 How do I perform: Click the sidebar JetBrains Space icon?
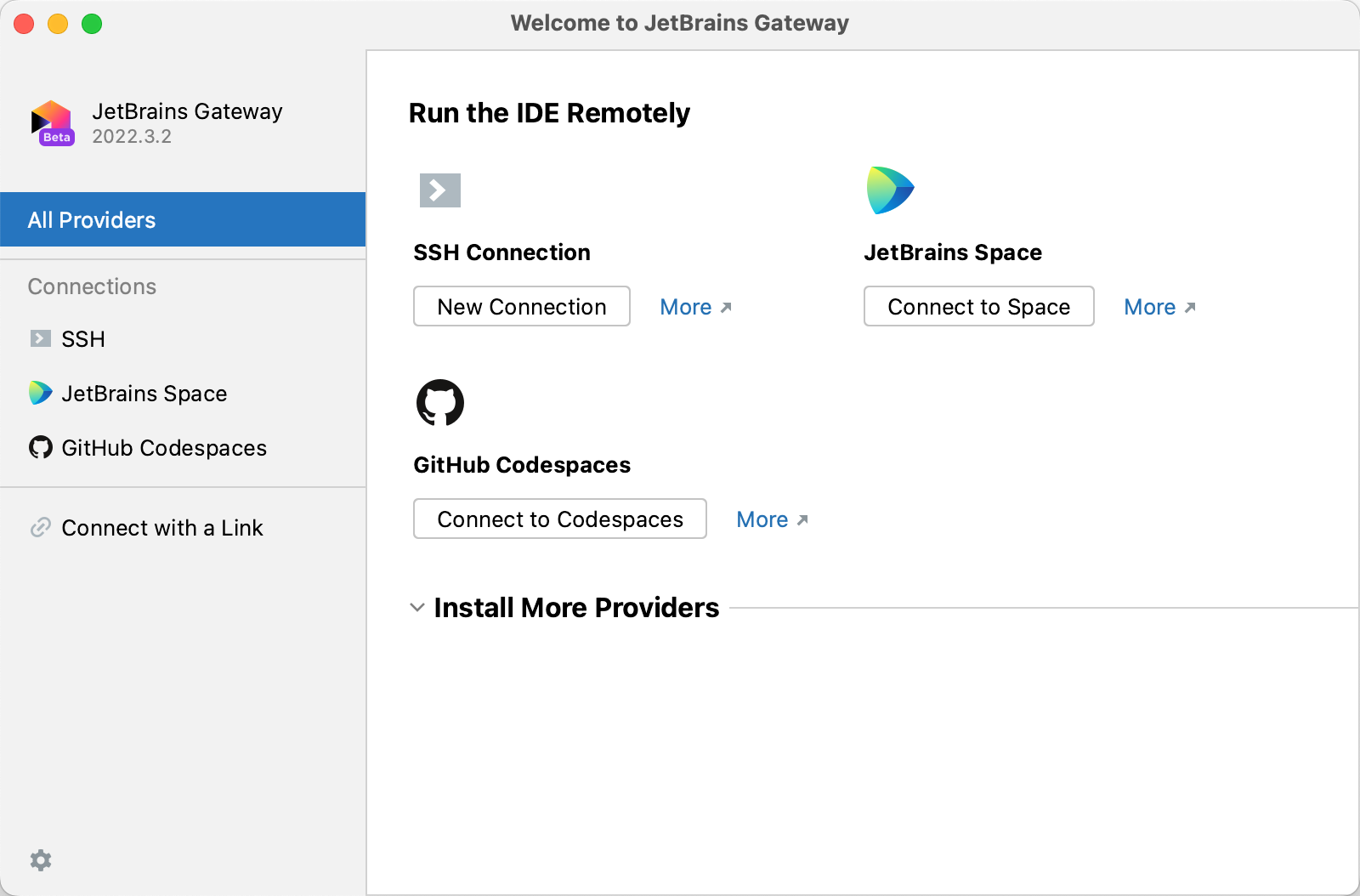(x=40, y=393)
